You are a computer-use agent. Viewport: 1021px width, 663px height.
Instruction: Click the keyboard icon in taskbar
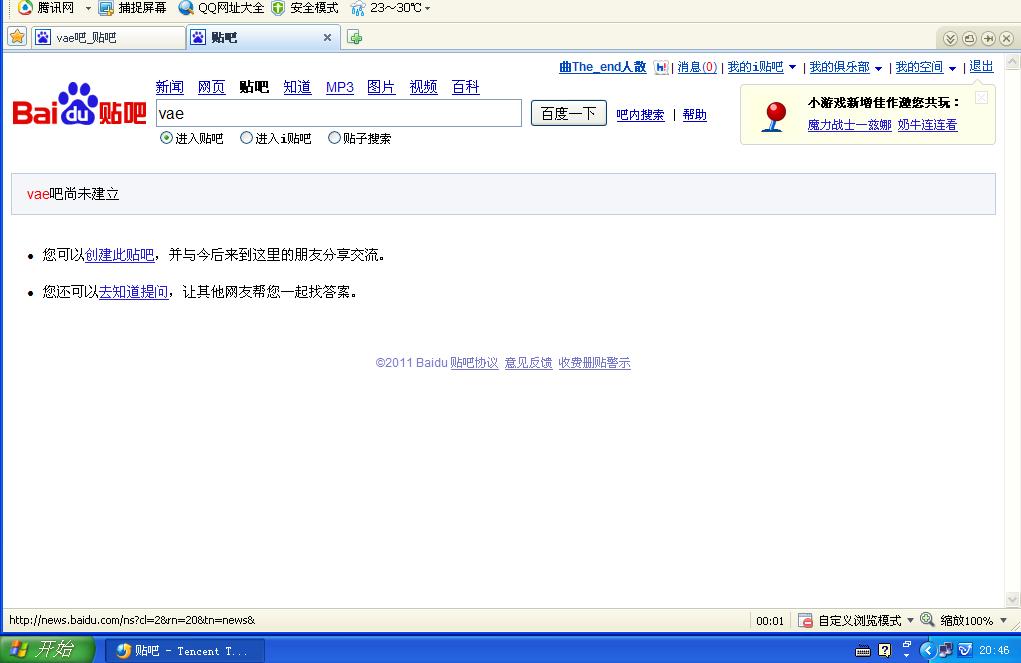coord(863,650)
